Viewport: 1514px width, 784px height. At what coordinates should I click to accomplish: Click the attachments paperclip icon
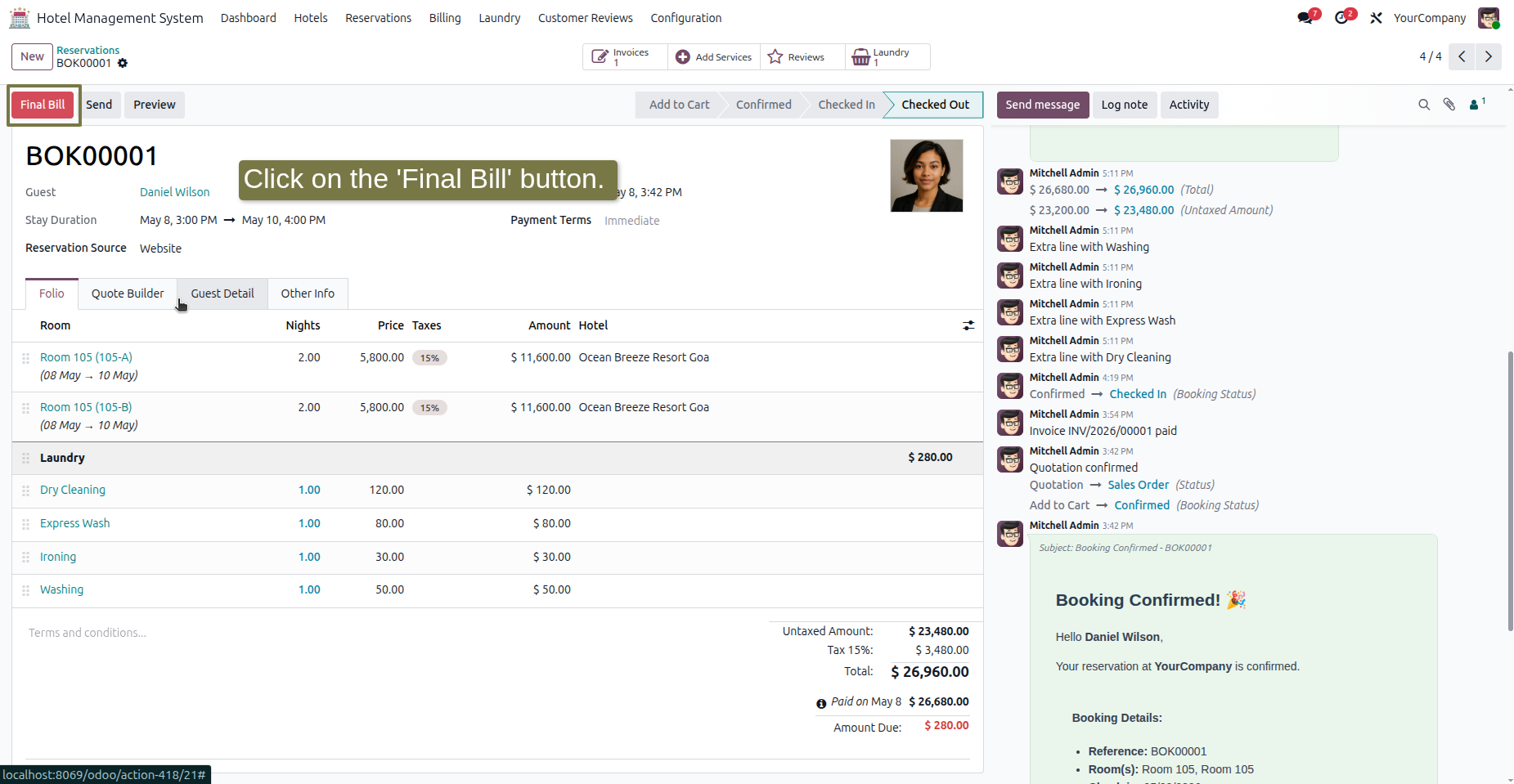click(1449, 105)
